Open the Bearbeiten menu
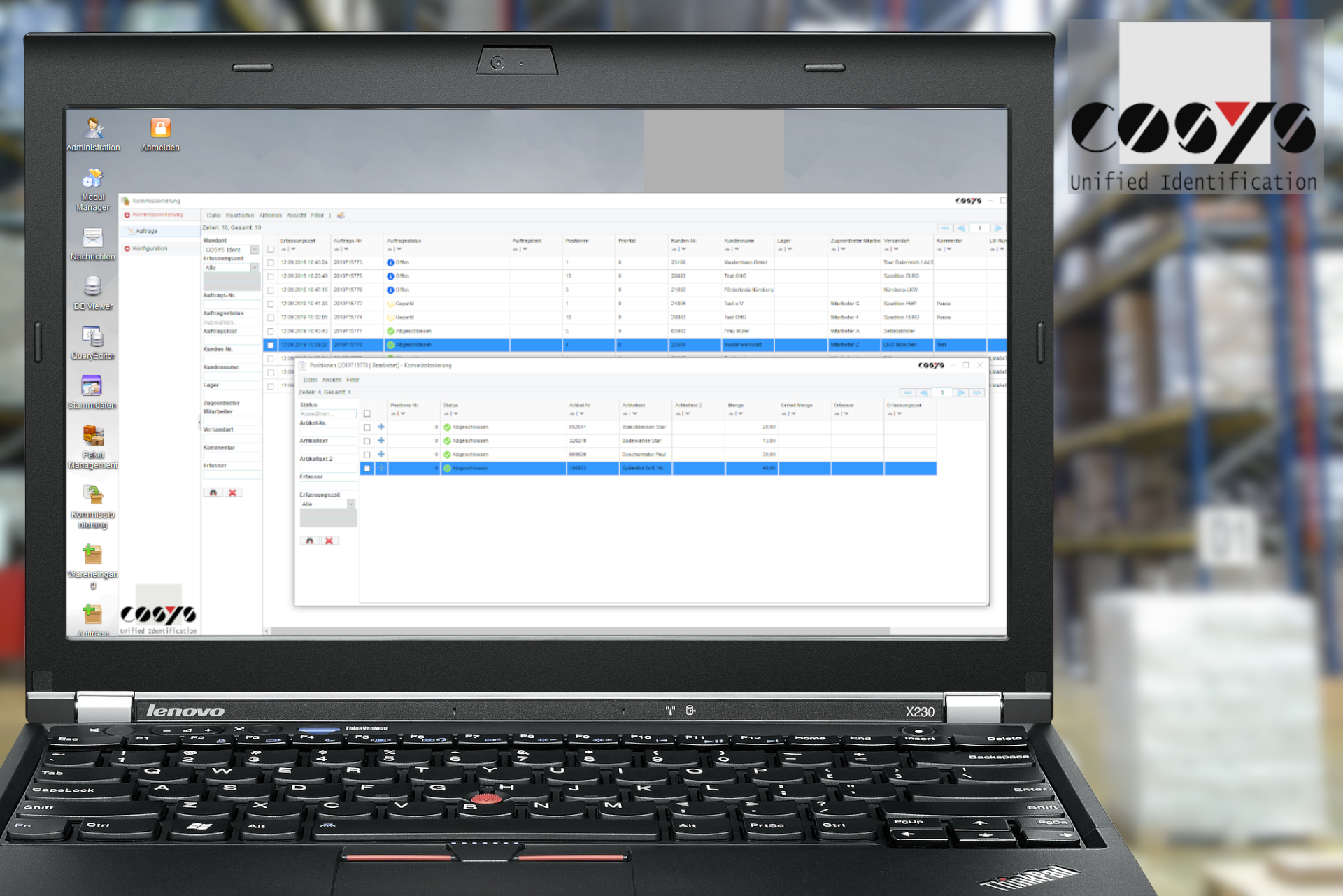Image resolution: width=1343 pixels, height=896 pixels. [240, 215]
